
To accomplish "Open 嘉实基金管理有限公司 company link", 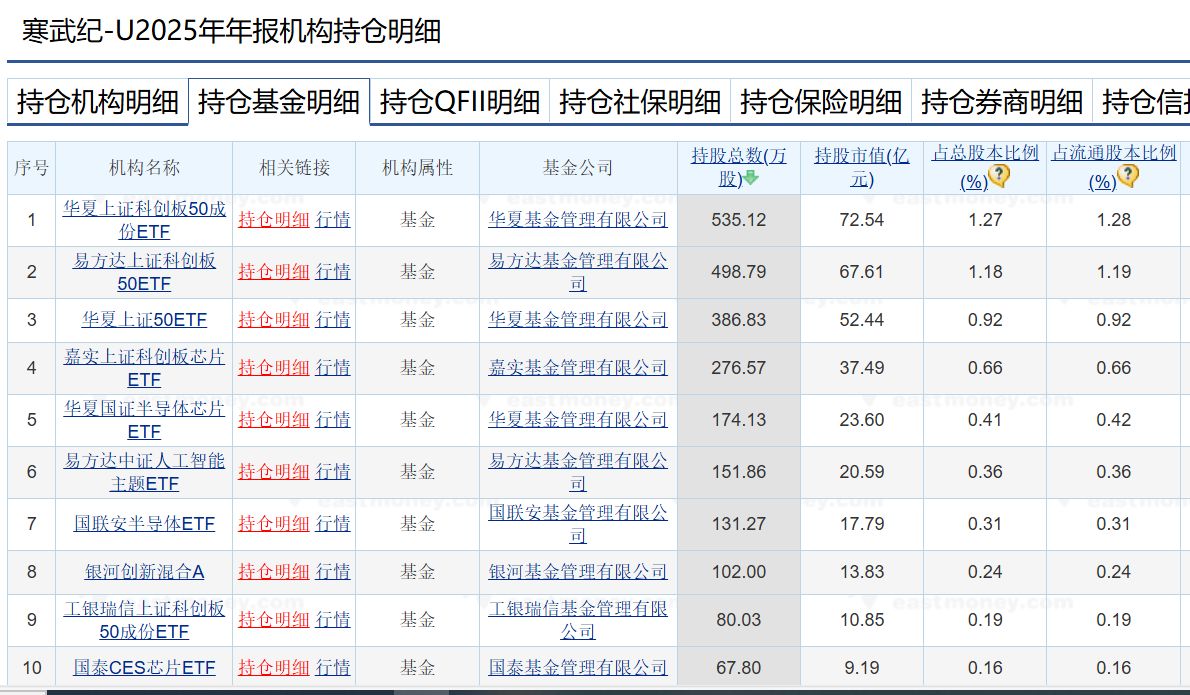I will tap(578, 368).
